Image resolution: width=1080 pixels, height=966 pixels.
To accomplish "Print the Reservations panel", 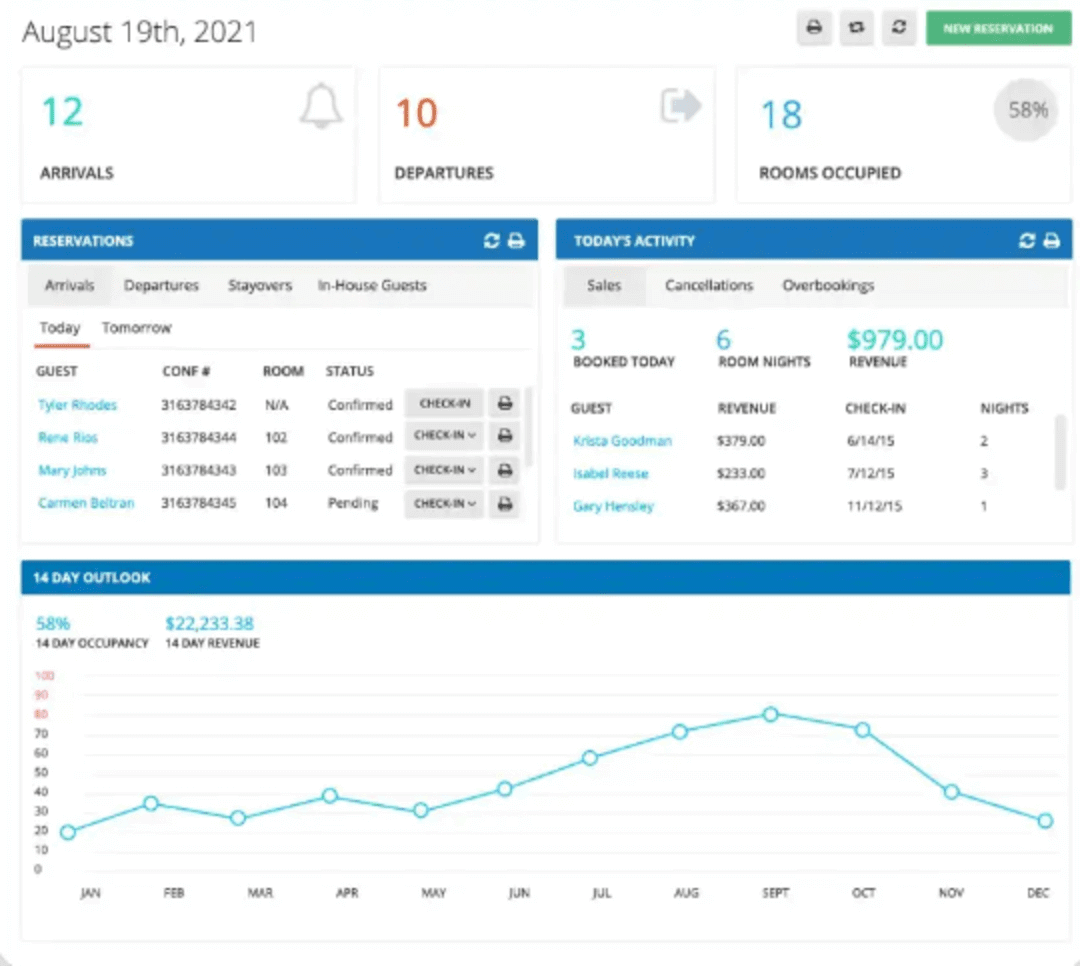I will click(516, 240).
